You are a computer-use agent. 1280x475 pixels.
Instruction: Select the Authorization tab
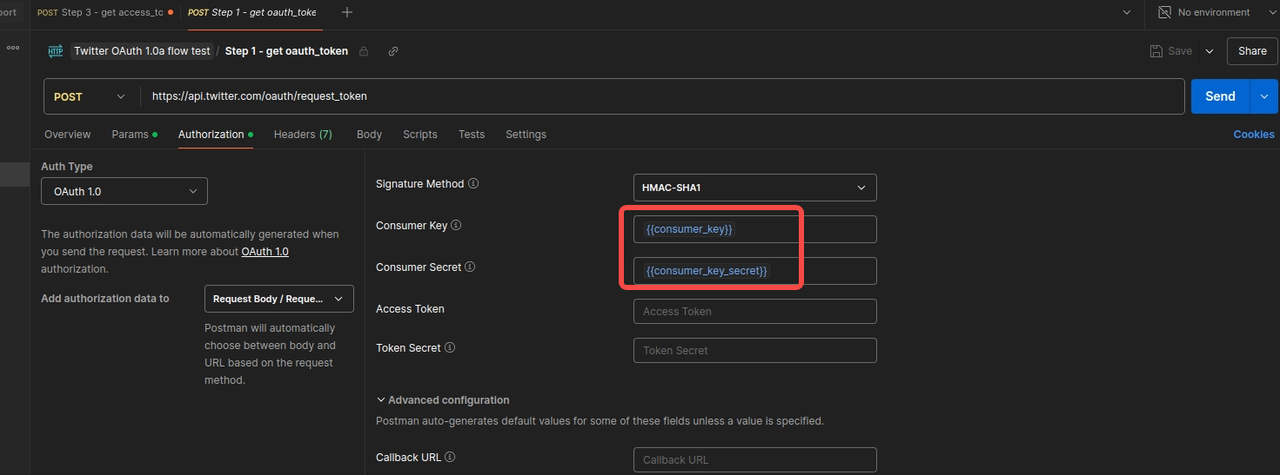215,134
